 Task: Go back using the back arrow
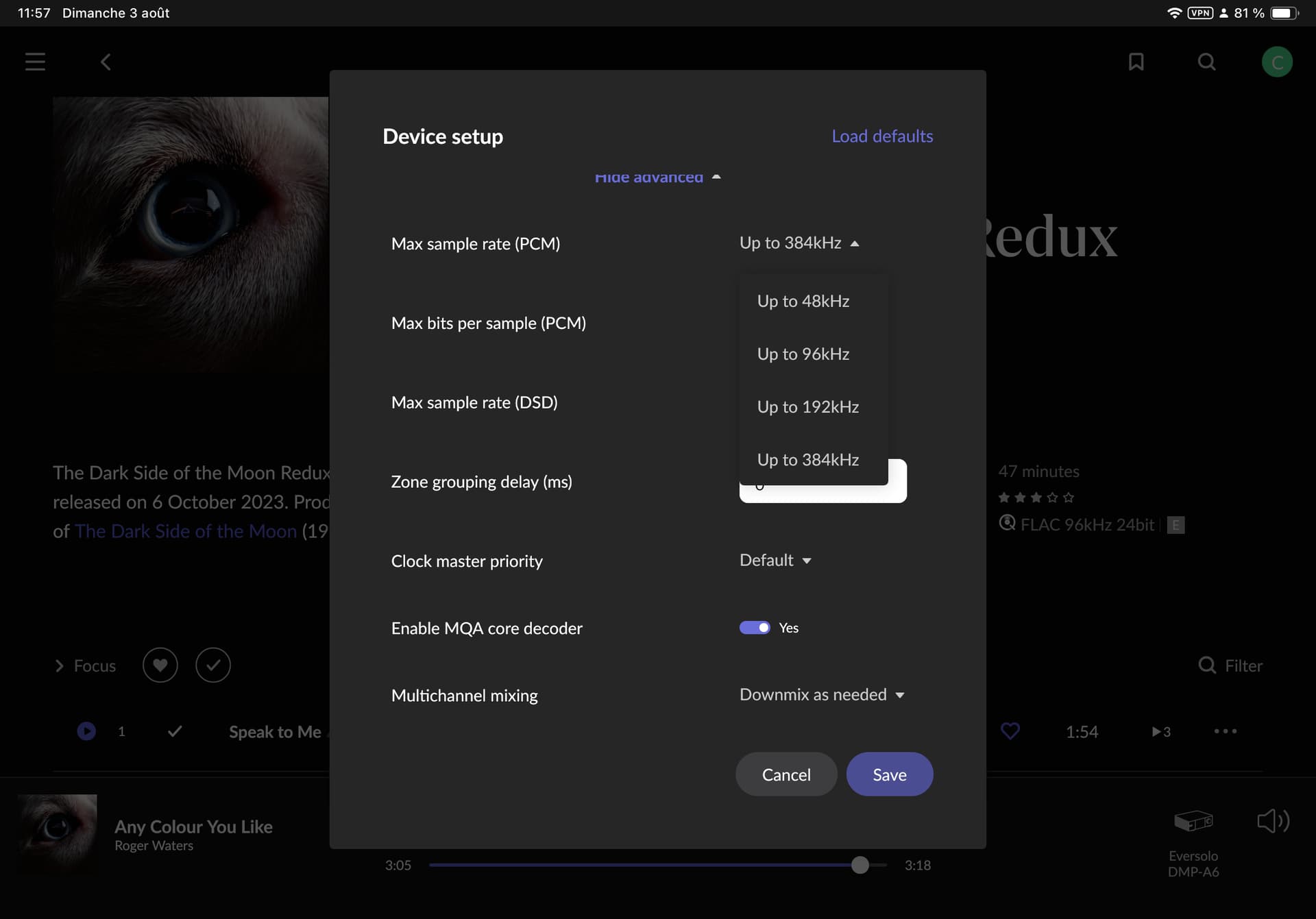coord(106,62)
